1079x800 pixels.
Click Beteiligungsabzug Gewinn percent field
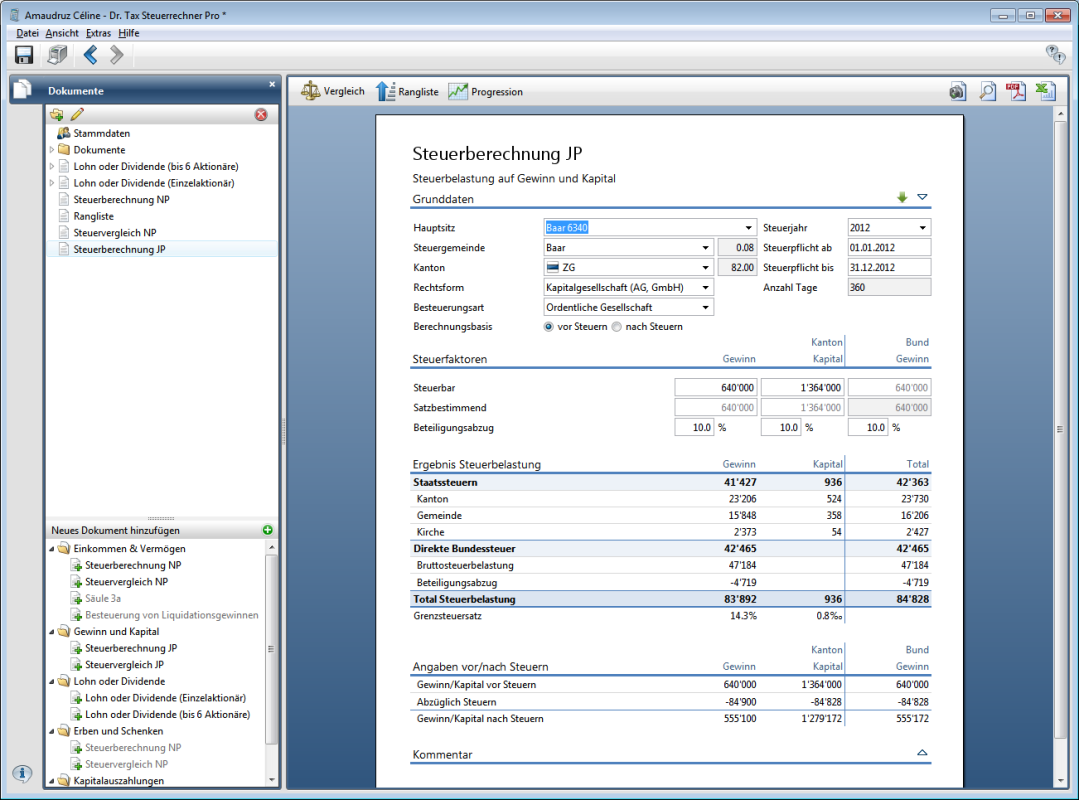(694, 428)
